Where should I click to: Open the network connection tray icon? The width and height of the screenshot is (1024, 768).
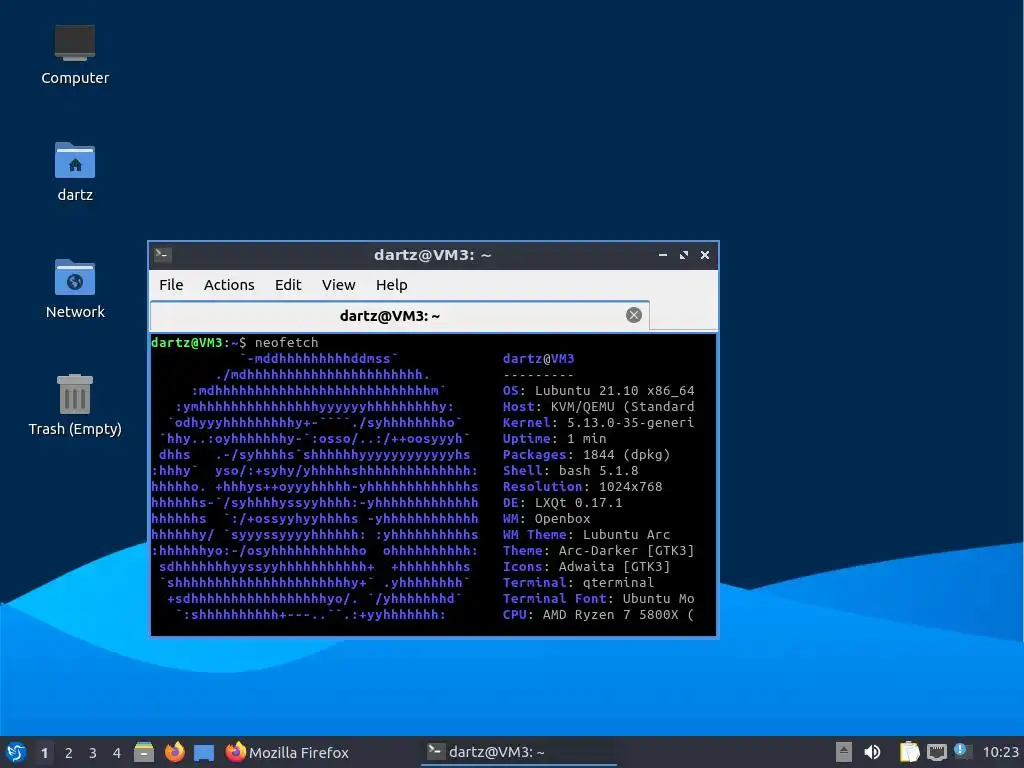[937, 752]
